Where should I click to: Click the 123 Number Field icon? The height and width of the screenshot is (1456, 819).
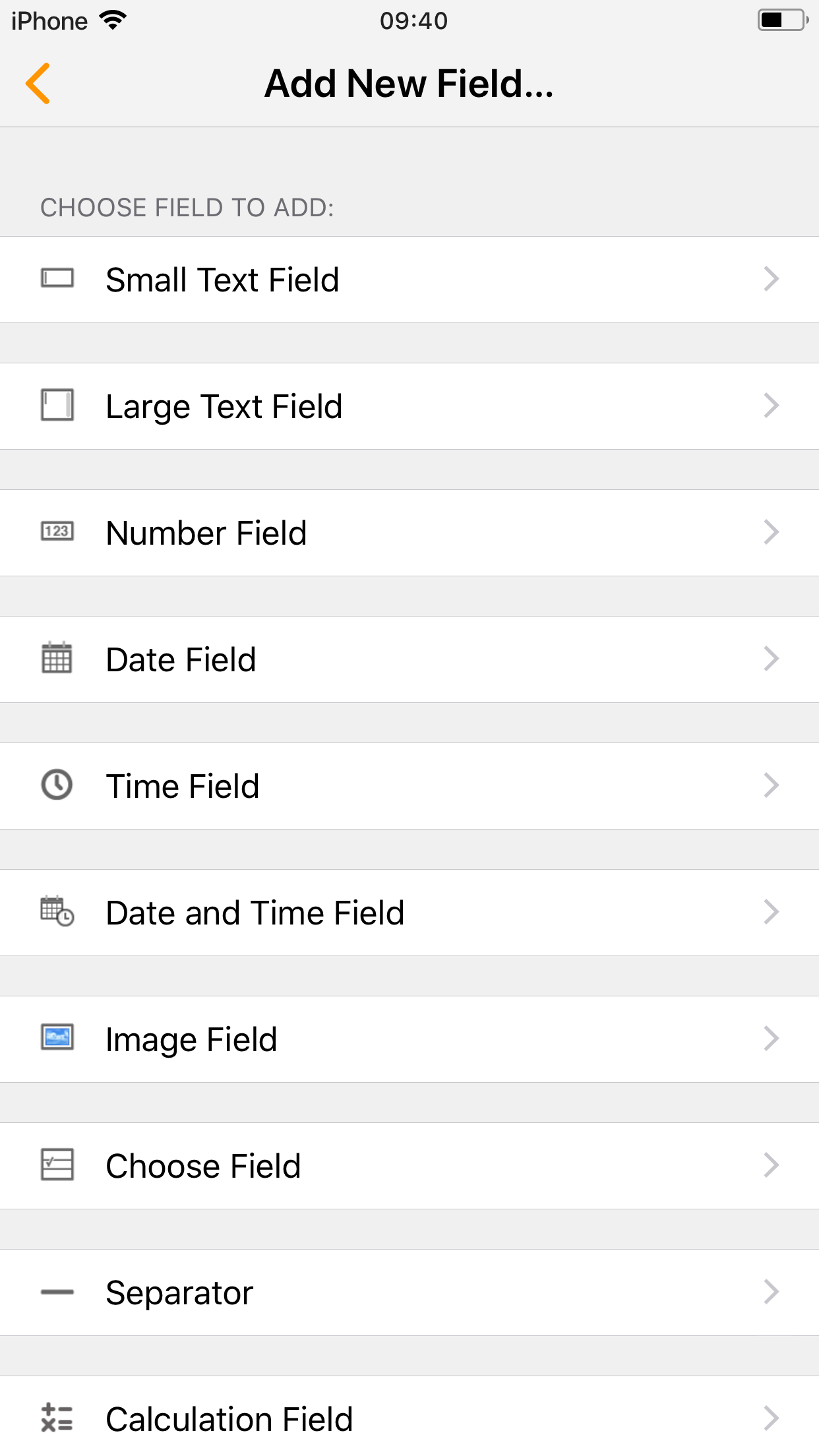[x=57, y=531]
